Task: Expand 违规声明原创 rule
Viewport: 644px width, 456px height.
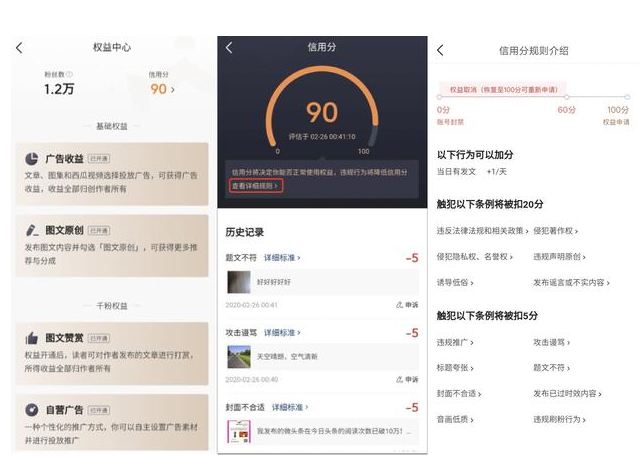Action: [x=559, y=257]
